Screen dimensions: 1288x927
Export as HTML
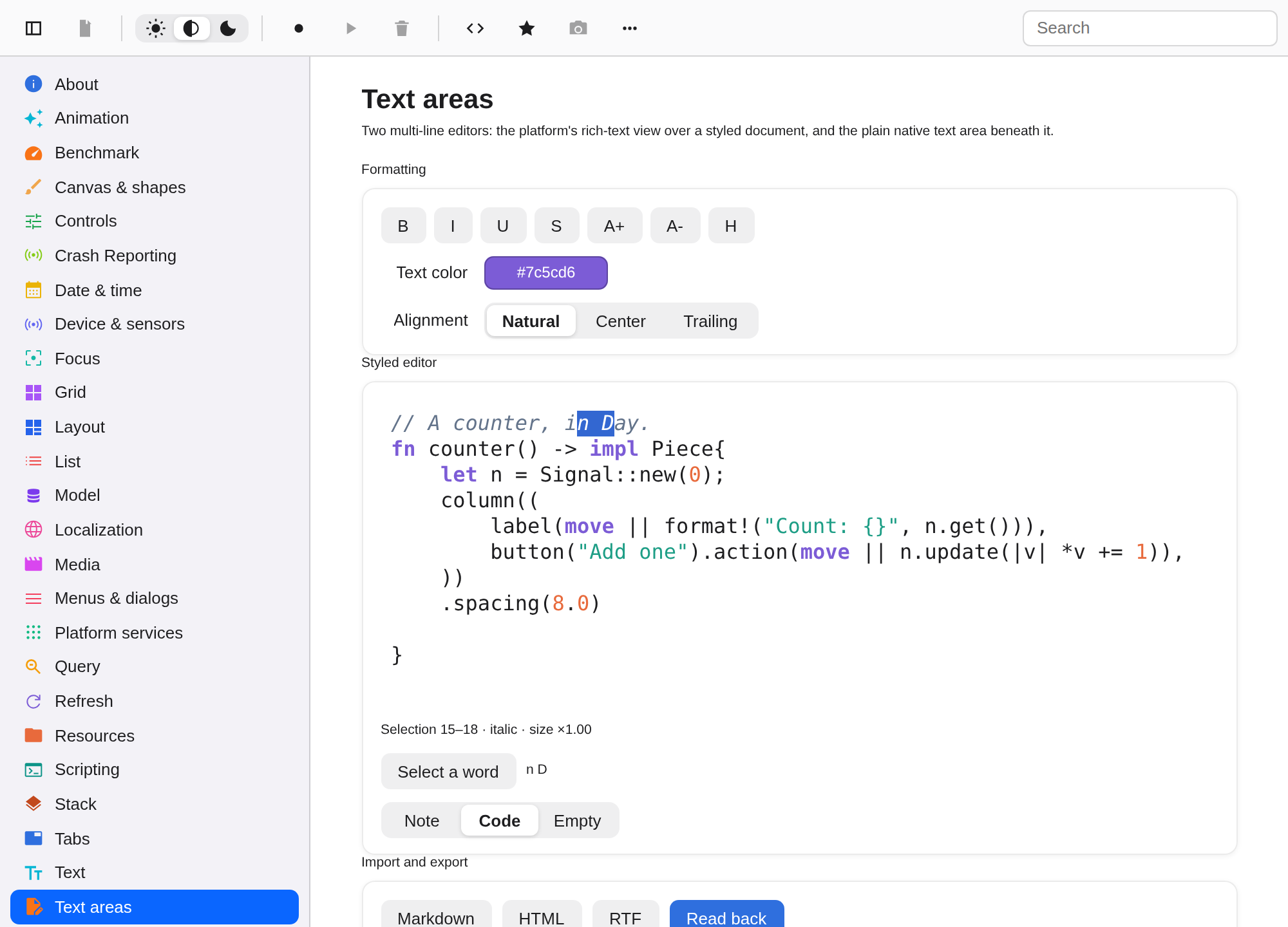click(x=542, y=914)
